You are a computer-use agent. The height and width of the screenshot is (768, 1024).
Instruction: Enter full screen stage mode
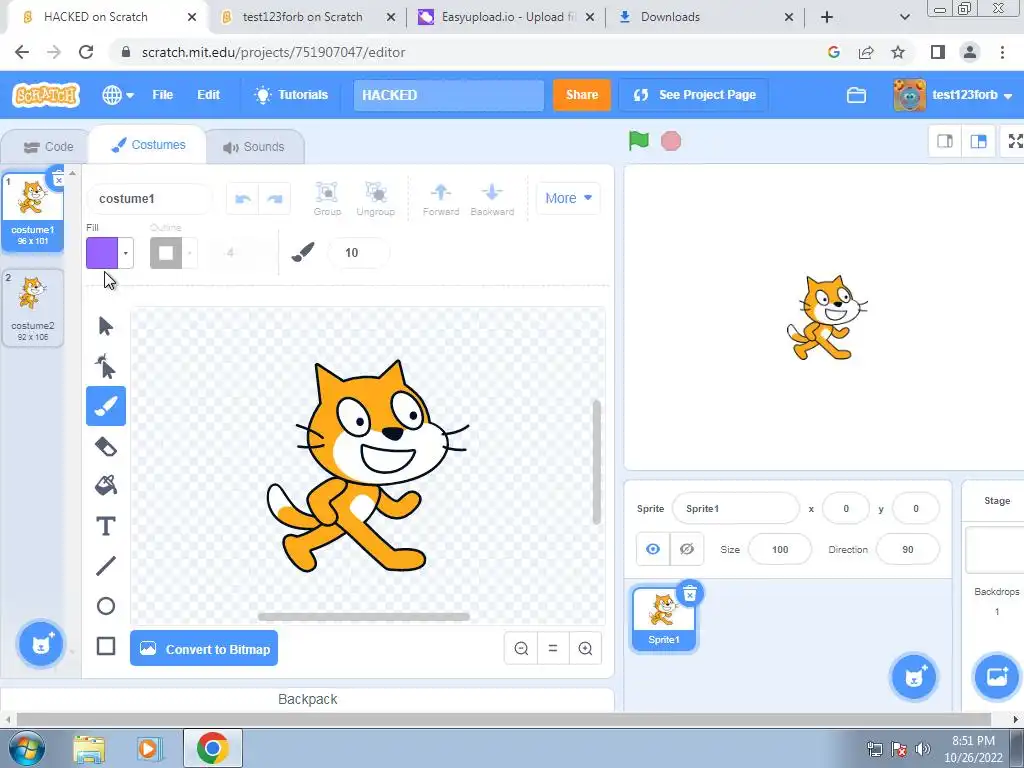(x=1014, y=141)
